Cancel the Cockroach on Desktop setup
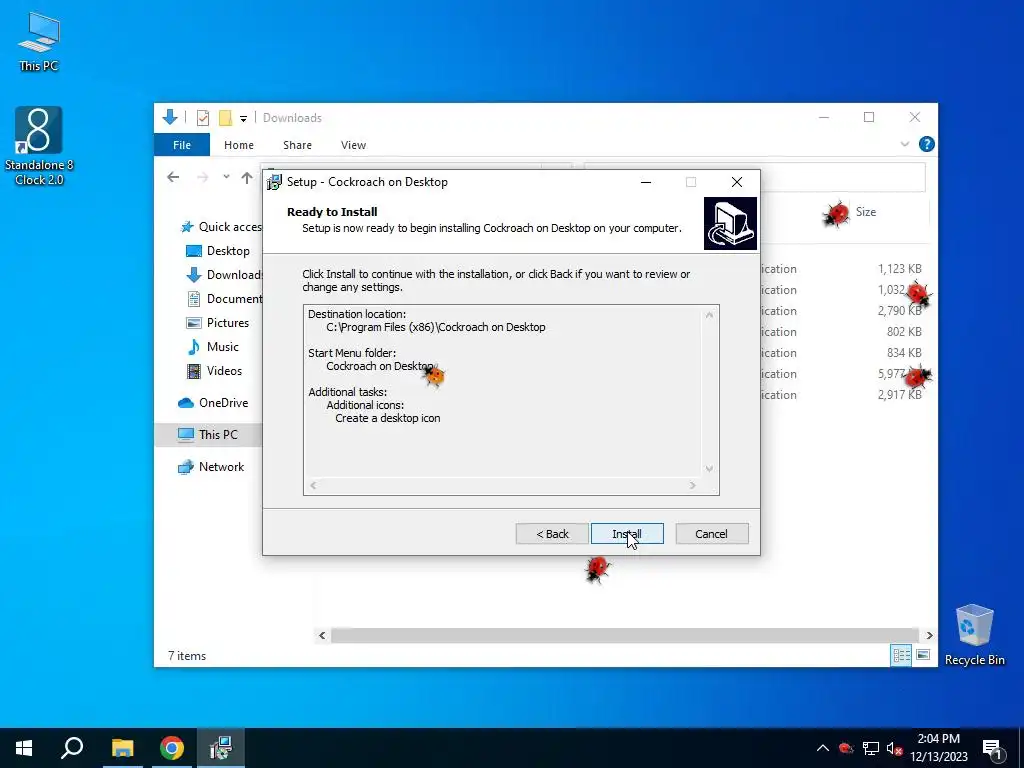The height and width of the screenshot is (768, 1024). [711, 534]
